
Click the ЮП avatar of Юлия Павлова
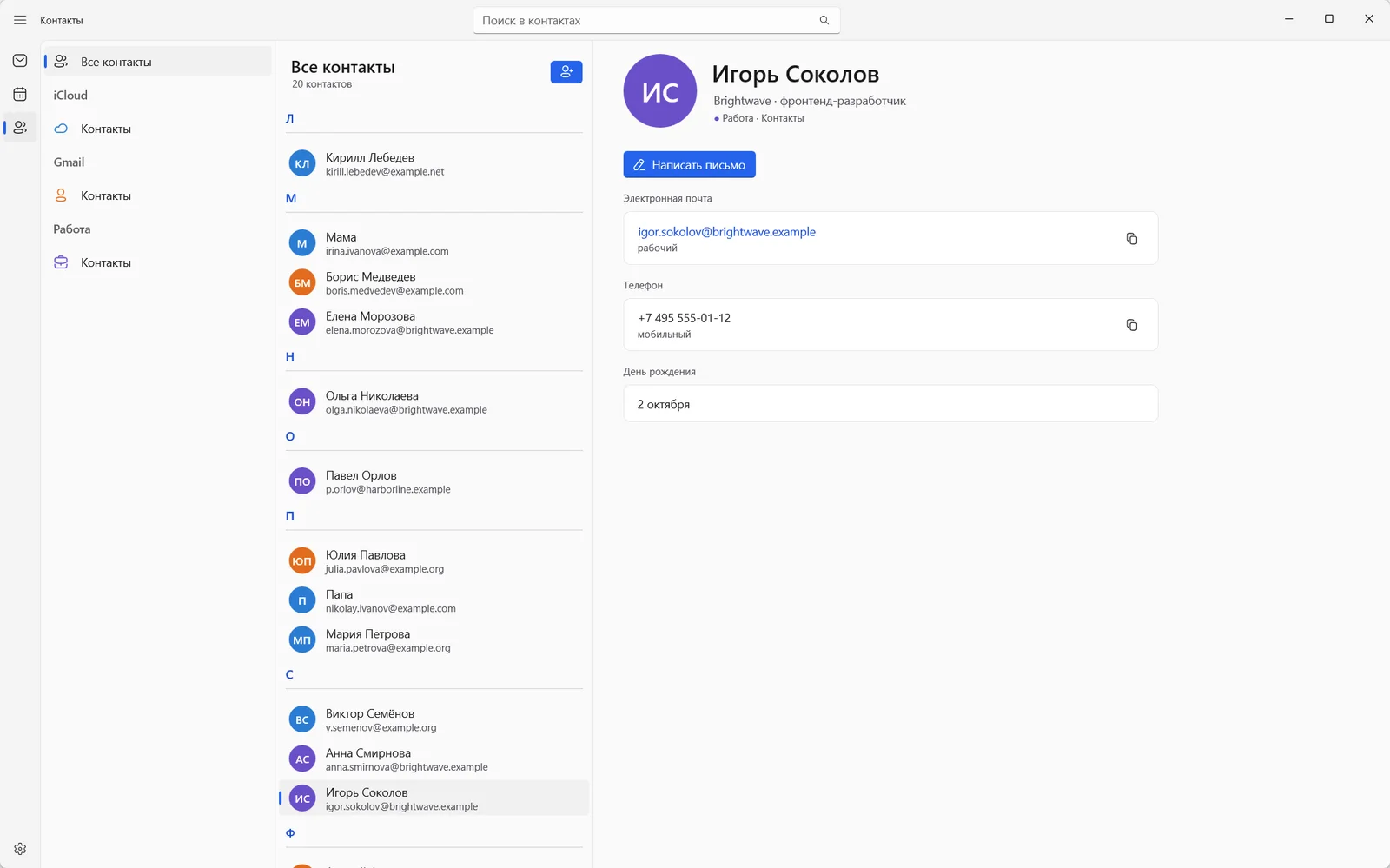coord(302,560)
